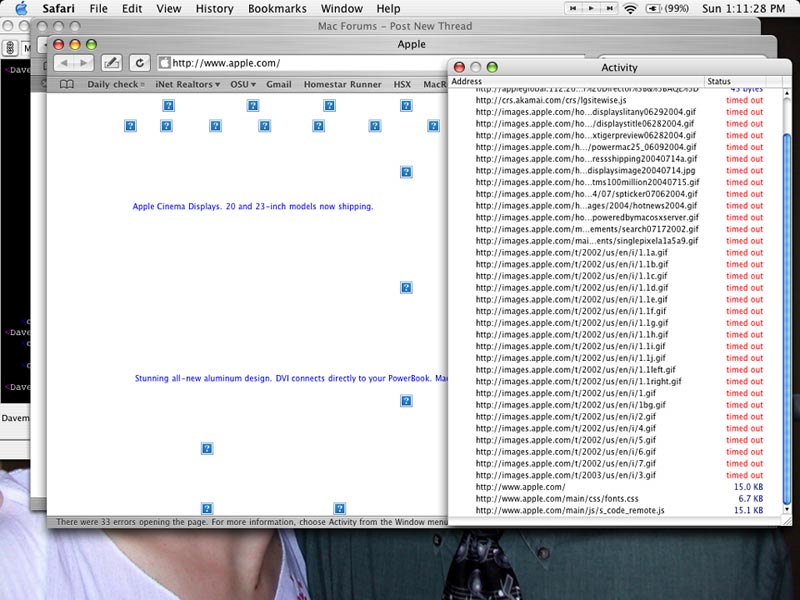Open the File menu

tap(98, 9)
